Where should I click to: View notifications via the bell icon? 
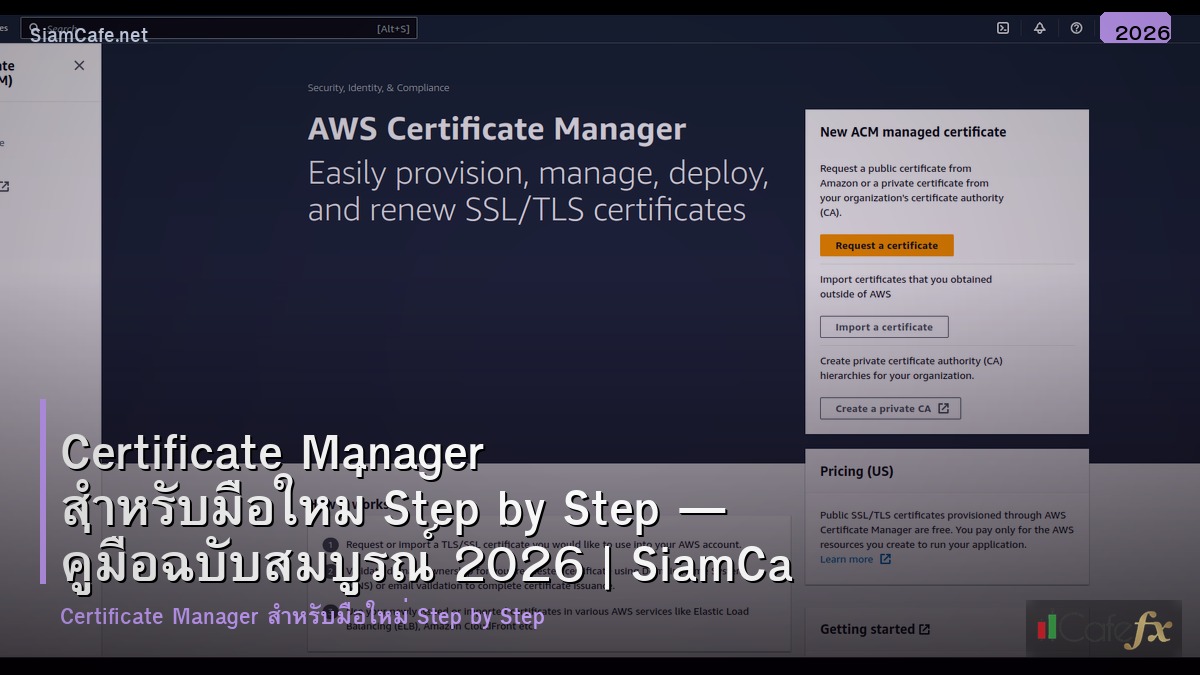pyautogui.click(x=1039, y=28)
